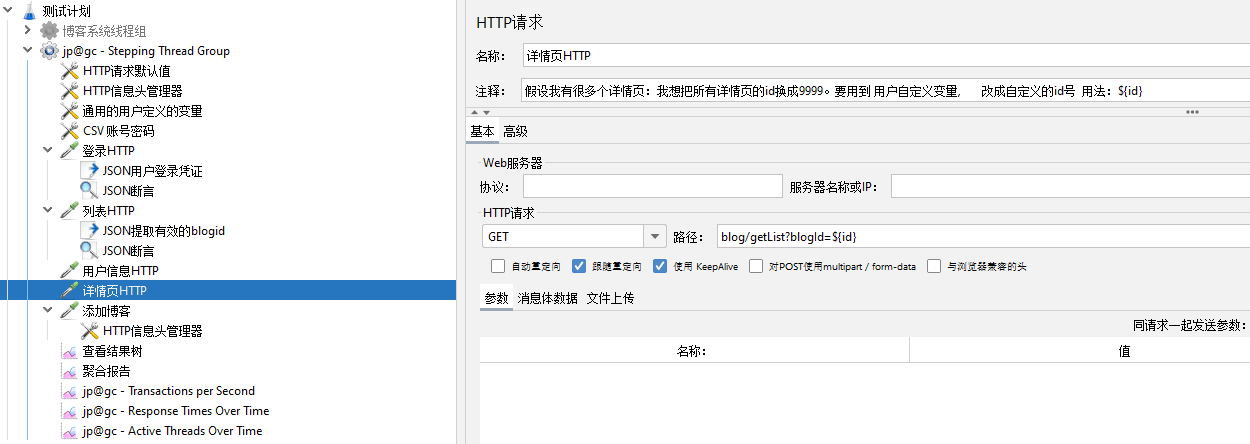
Task: Switch to the 基本 tab
Action: (x=482, y=131)
